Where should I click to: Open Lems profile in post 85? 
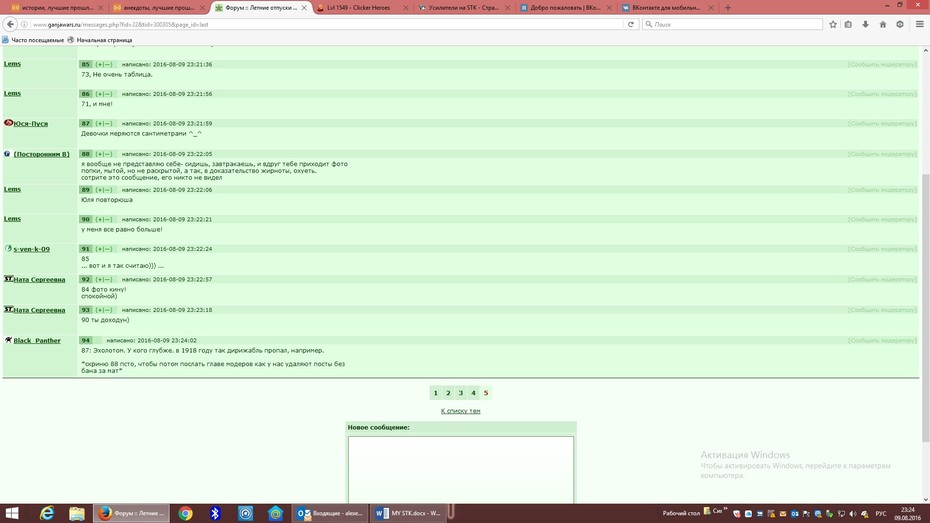click(12, 63)
